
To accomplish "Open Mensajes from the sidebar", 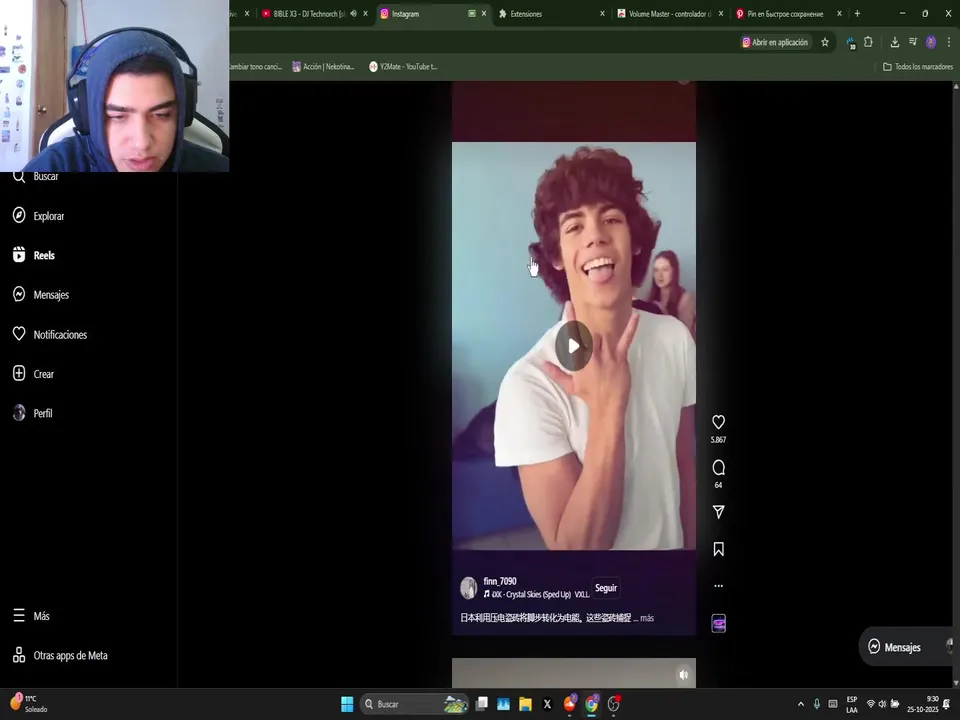I will (x=41, y=294).
